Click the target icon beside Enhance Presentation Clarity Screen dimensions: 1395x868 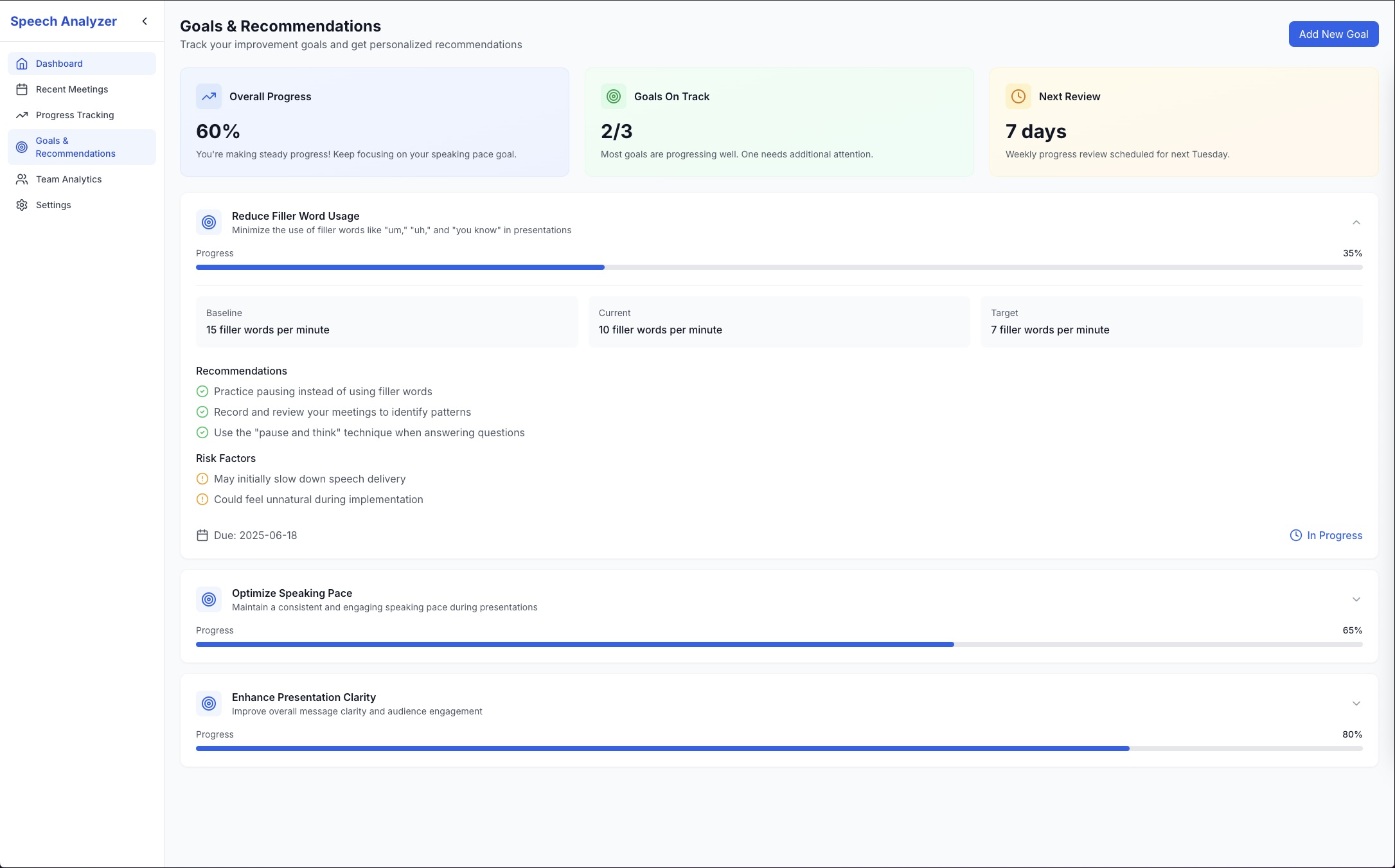pyautogui.click(x=209, y=704)
